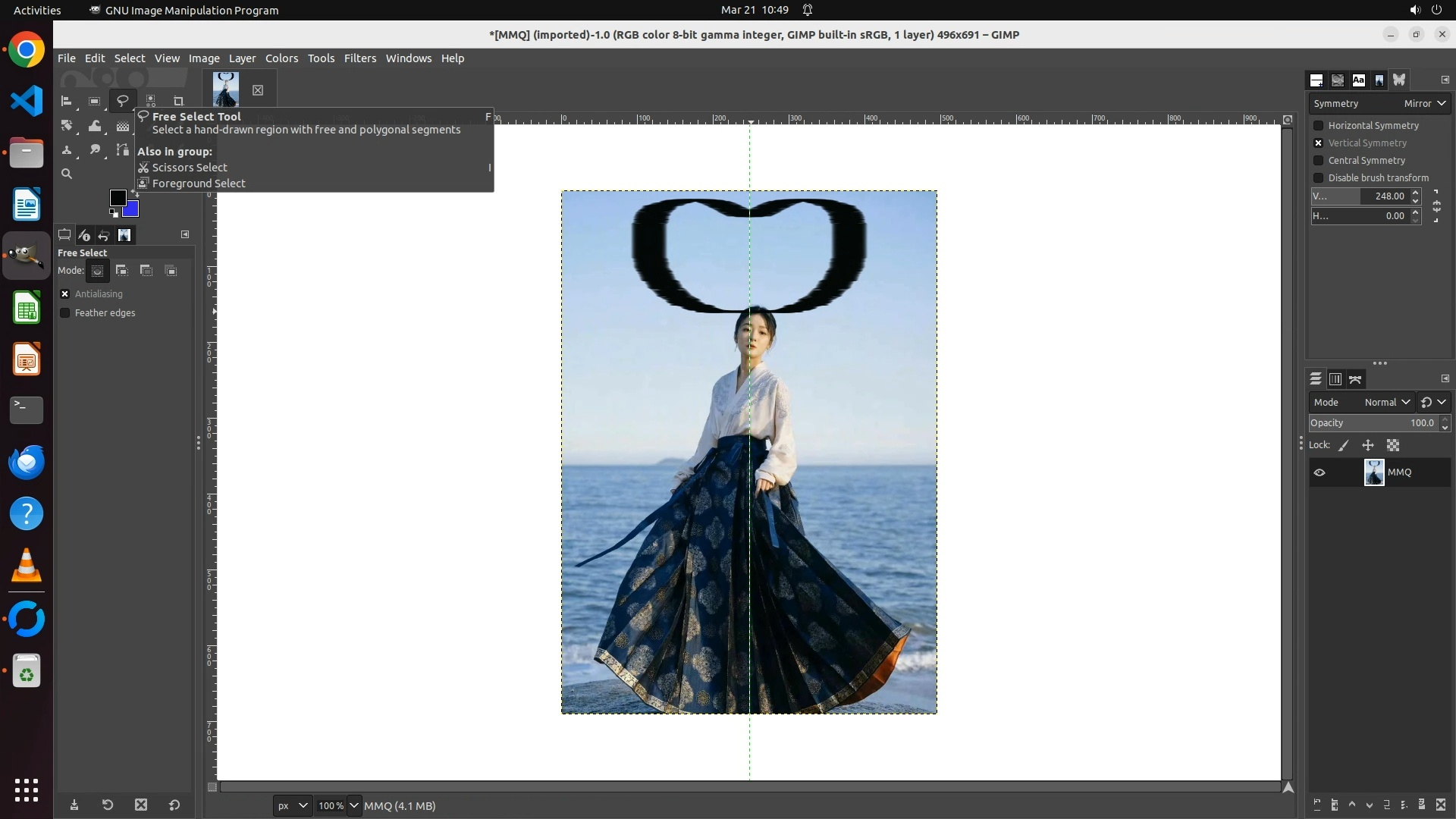
Task: Select the Zoom magnifier tool
Action: point(67,174)
